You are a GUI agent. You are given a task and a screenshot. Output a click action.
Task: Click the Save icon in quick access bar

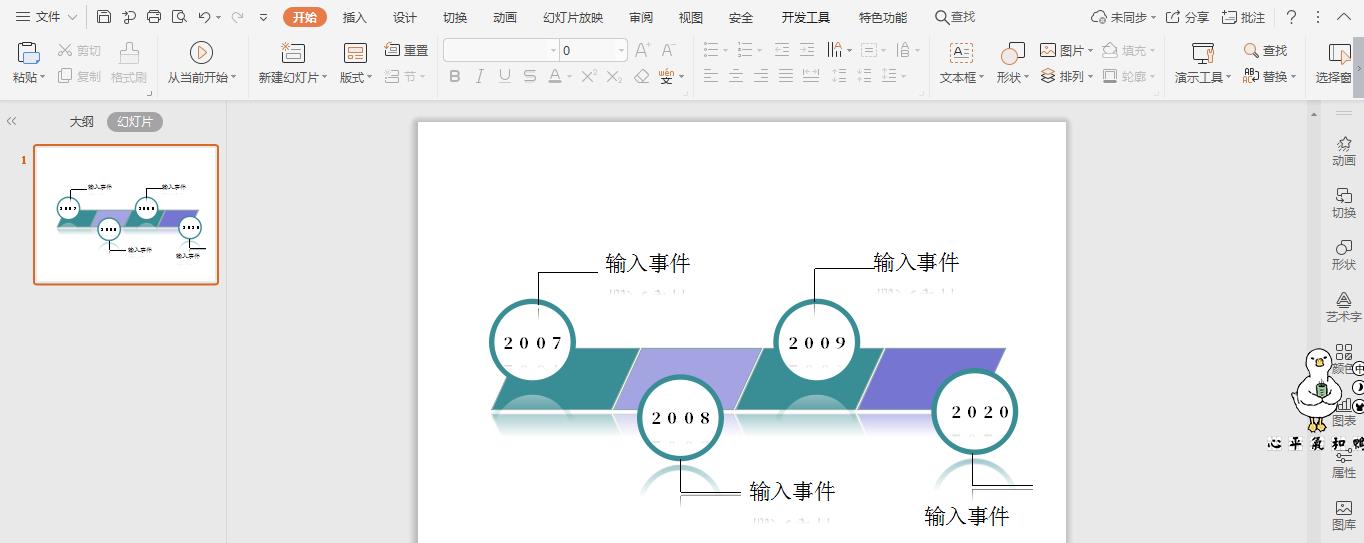104,17
